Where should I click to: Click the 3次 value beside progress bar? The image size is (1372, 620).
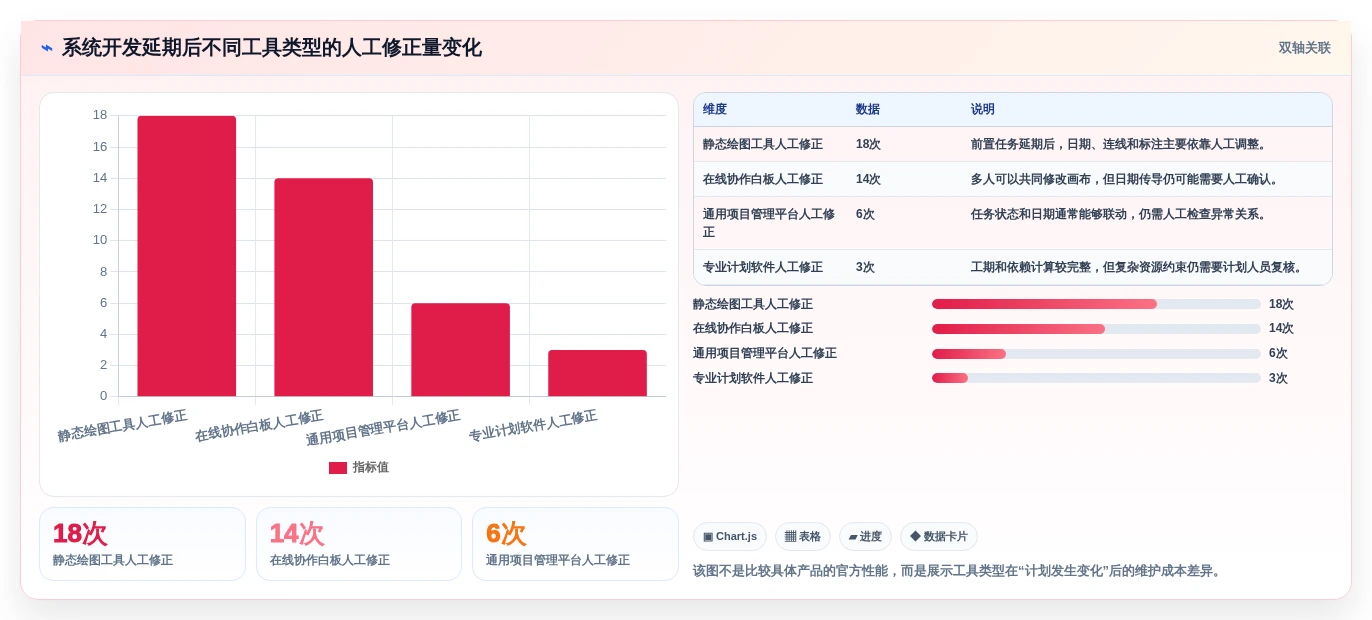pyautogui.click(x=1278, y=378)
